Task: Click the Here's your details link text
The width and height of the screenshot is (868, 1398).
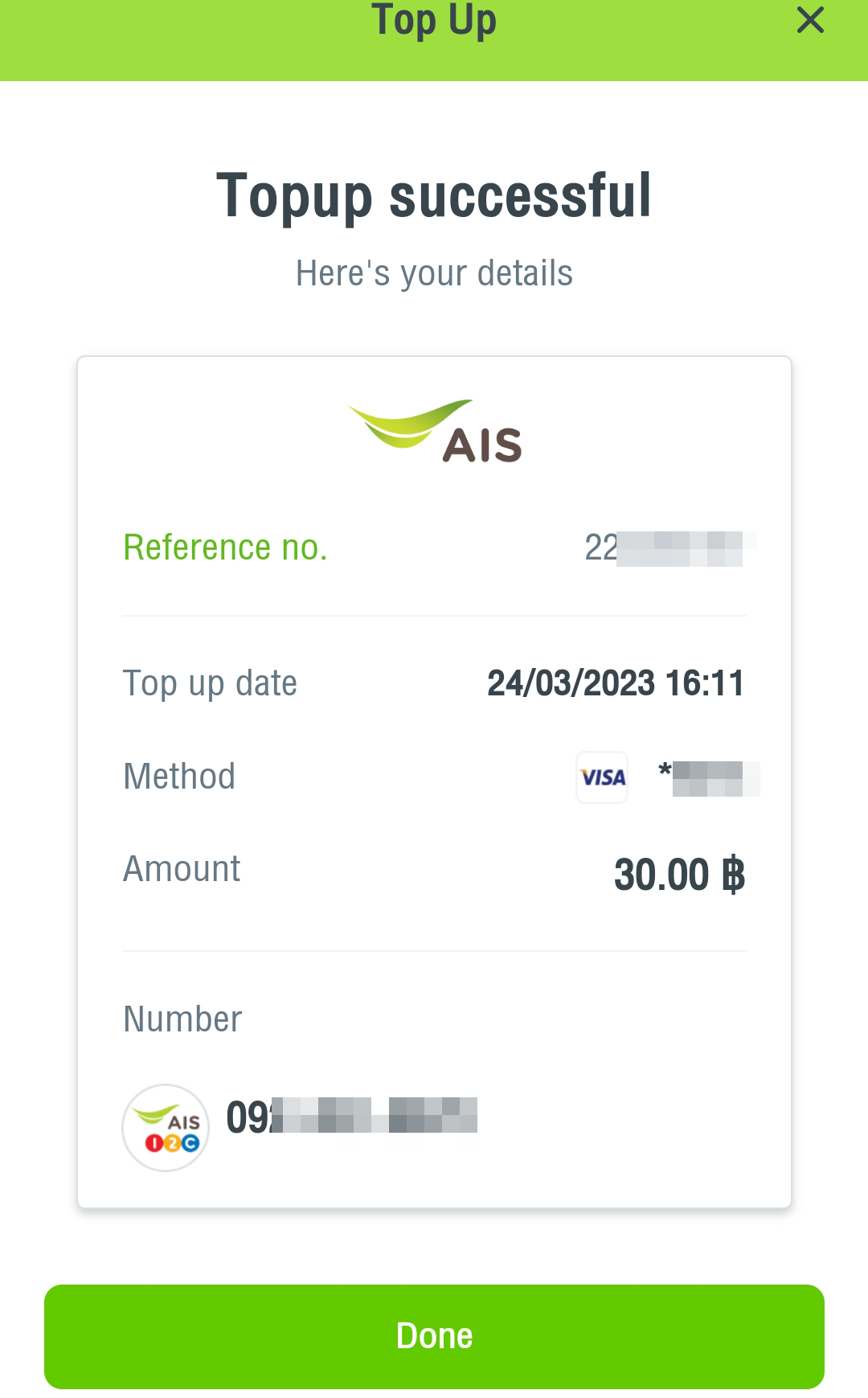Action: 434,273
